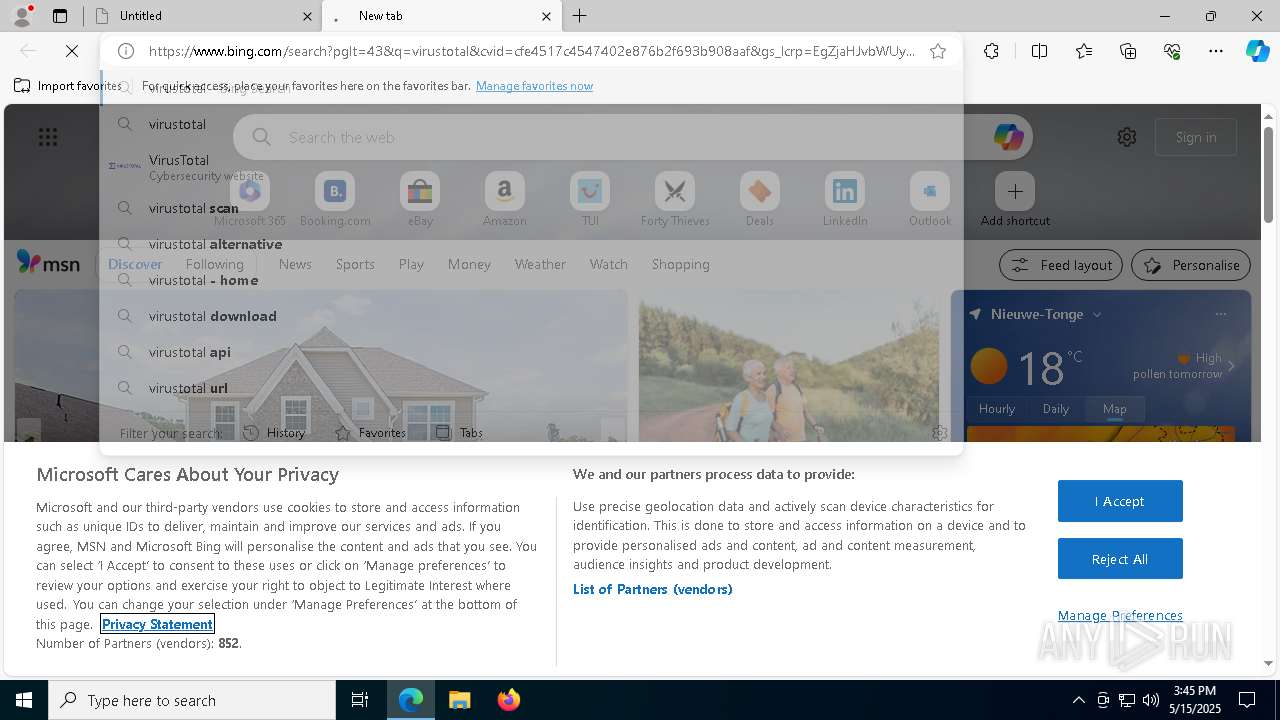1280x720 pixels.
Task: Open the eBay shortcut
Action: [420, 200]
